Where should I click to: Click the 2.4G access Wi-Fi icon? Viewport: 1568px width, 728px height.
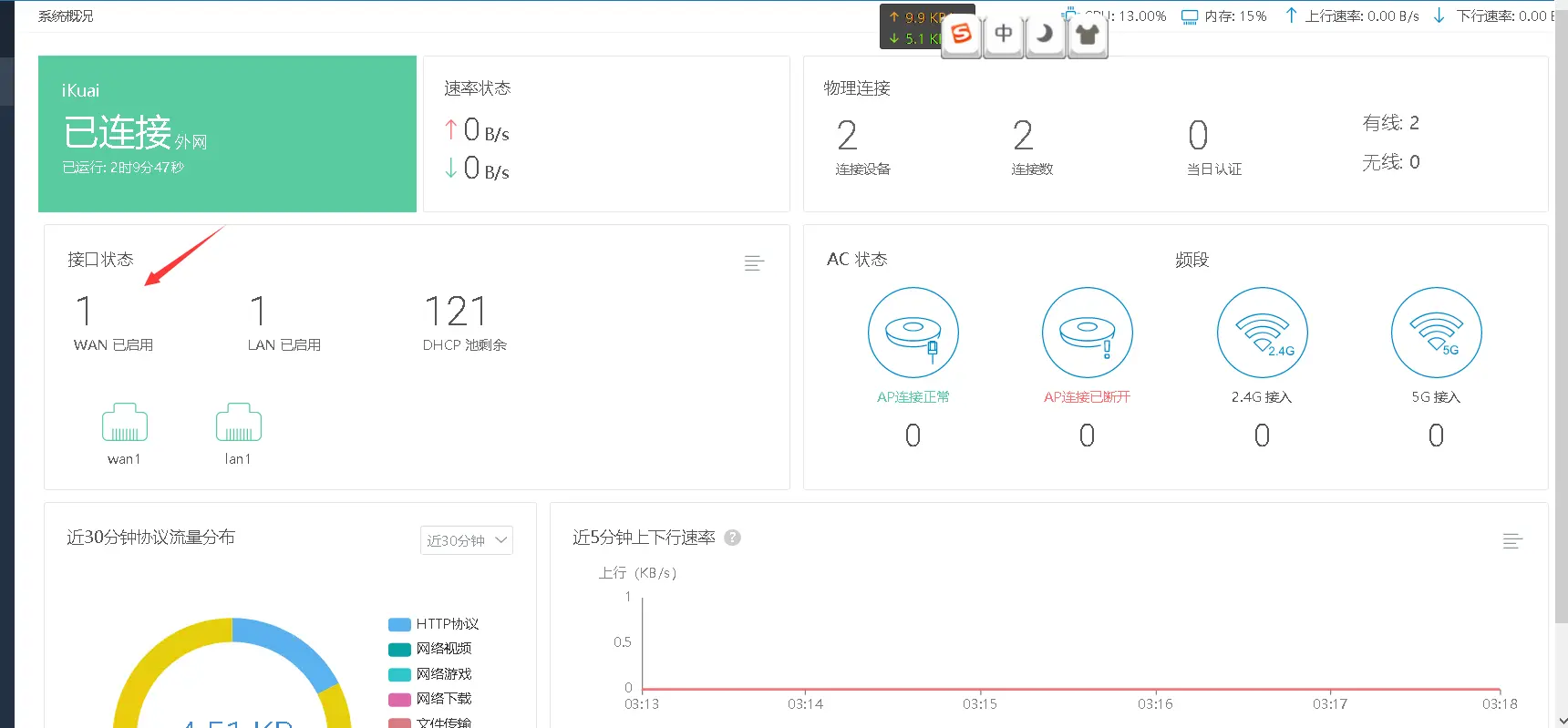pyautogui.click(x=1263, y=333)
